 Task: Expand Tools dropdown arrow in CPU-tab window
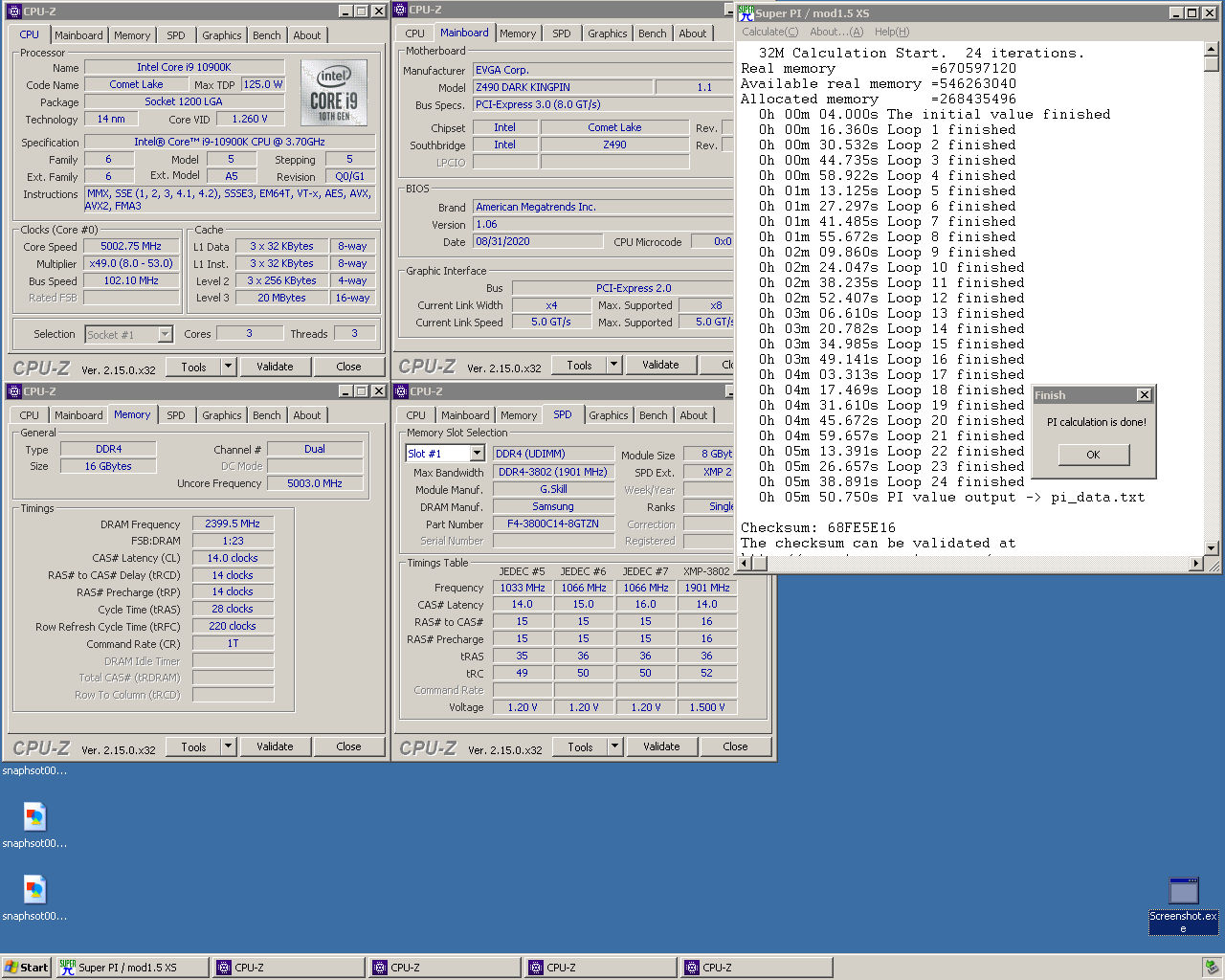(x=228, y=367)
